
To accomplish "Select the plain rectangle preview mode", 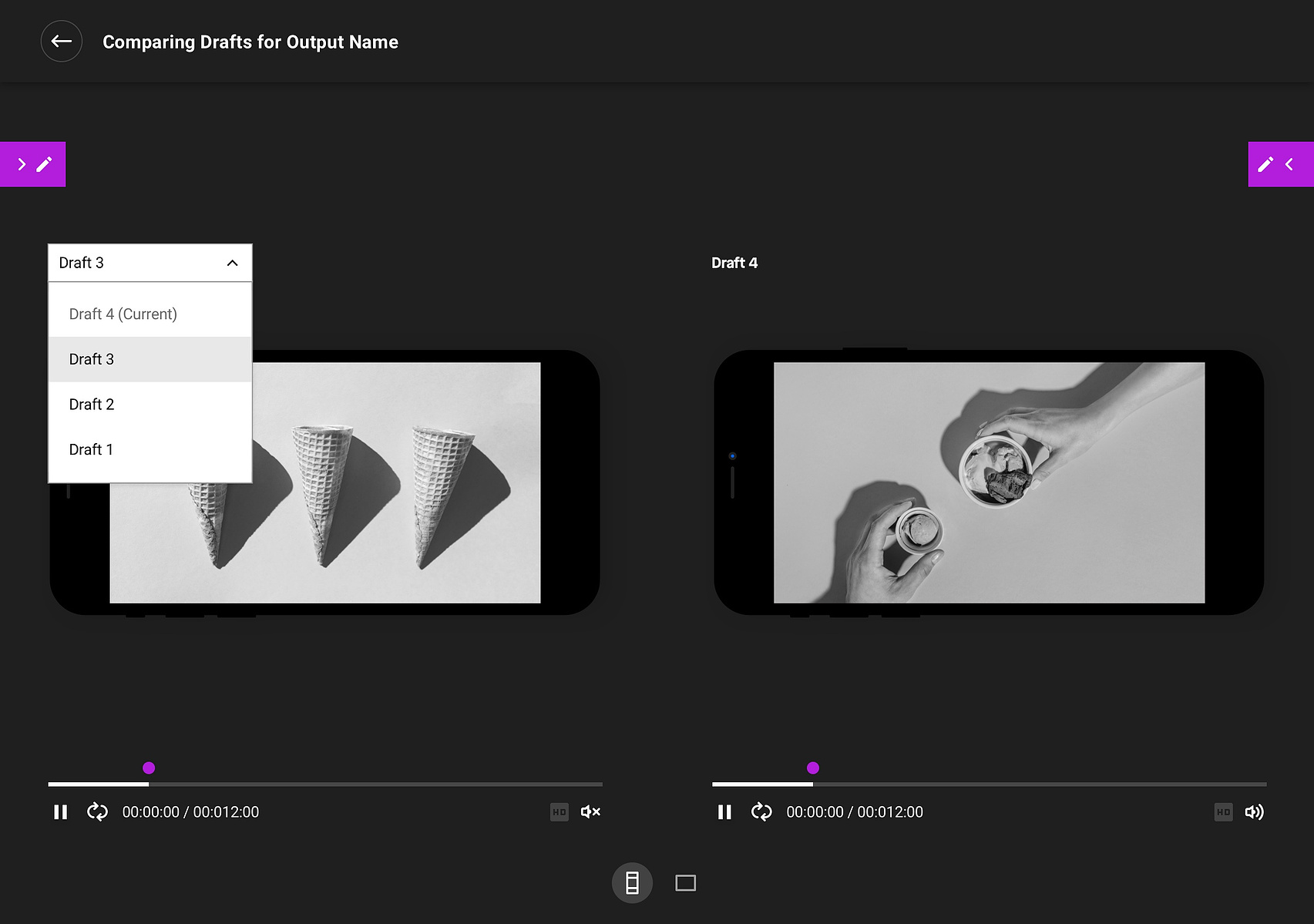I will point(686,882).
